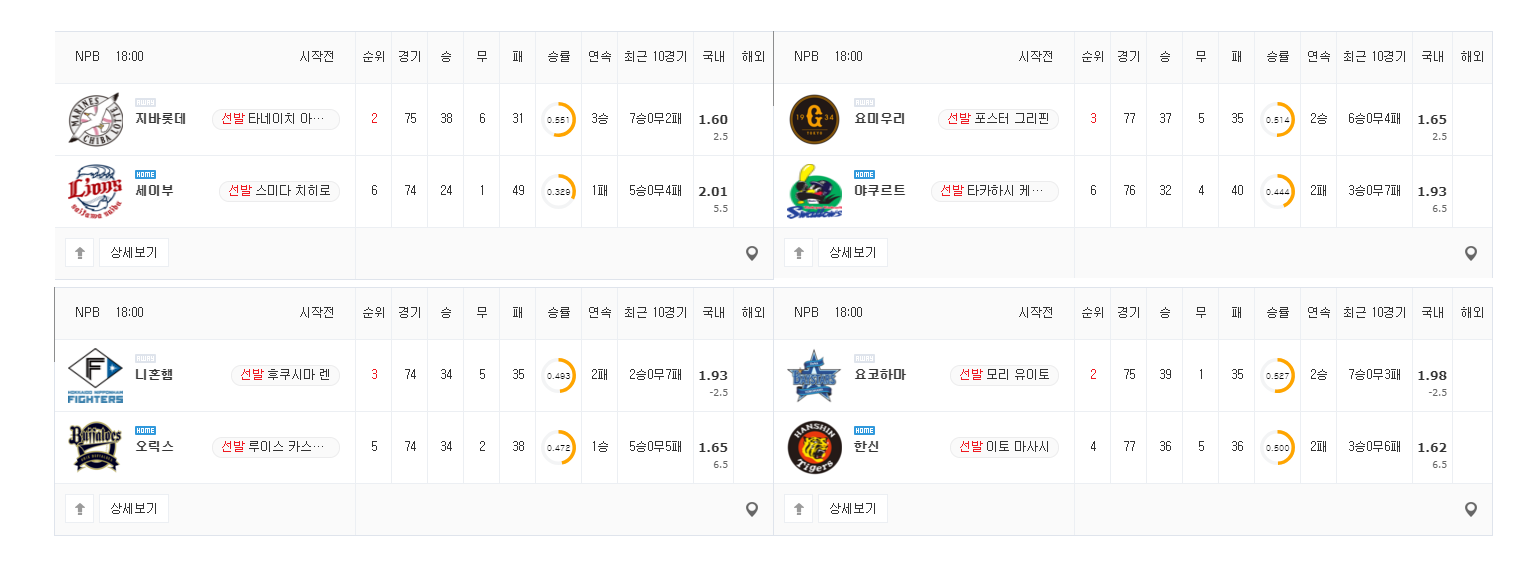Click the 0.551 win rate circle for 지바롯데
The height and width of the screenshot is (563, 1515).
point(558,119)
